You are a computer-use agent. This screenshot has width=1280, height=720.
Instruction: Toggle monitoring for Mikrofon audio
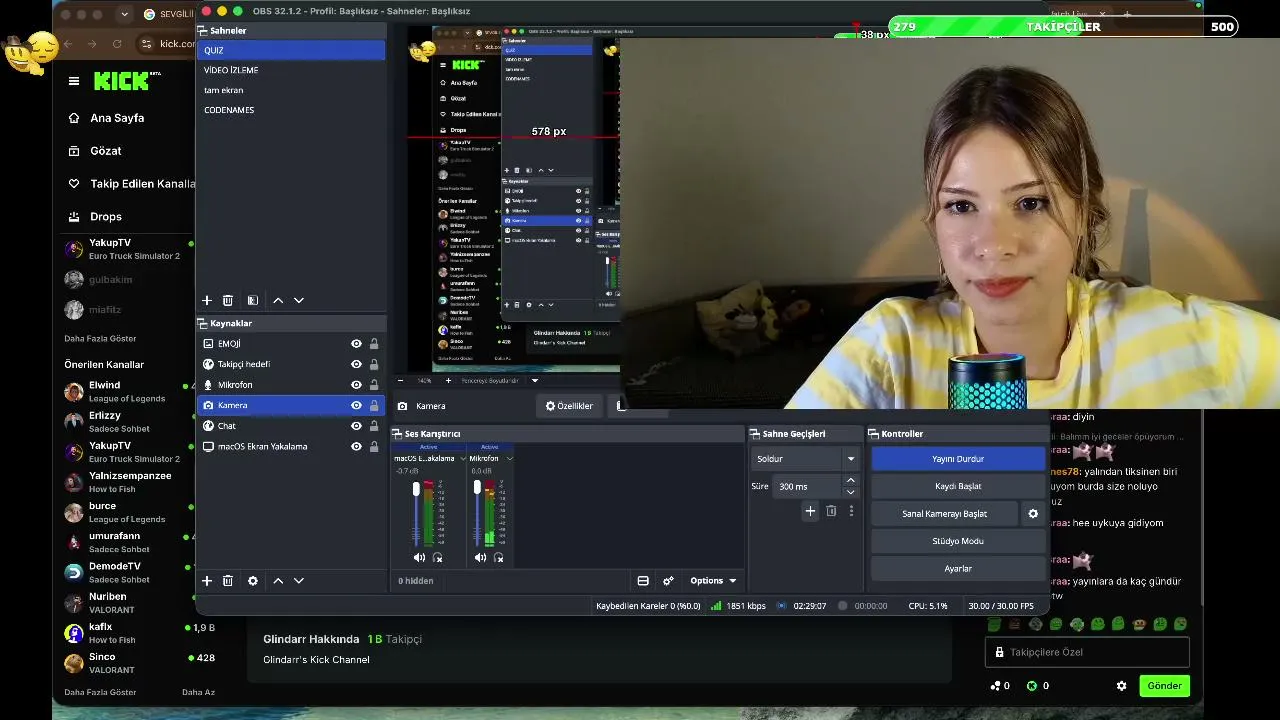[x=498, y=558]
